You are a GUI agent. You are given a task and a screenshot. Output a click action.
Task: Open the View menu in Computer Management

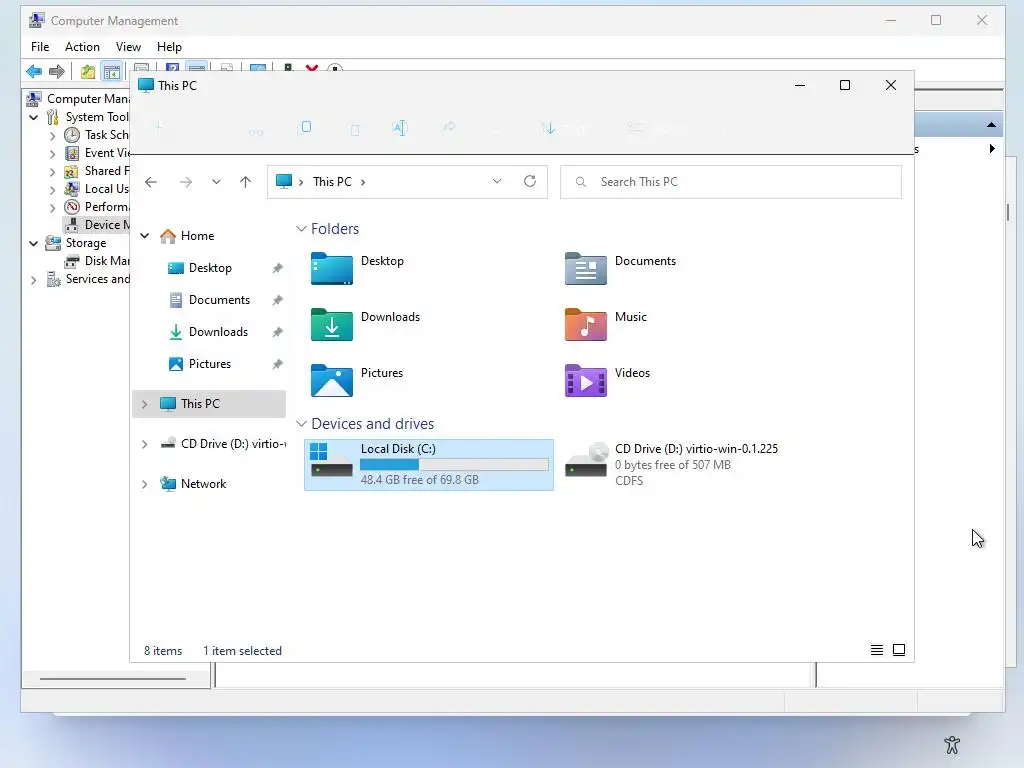click(128, 47)
